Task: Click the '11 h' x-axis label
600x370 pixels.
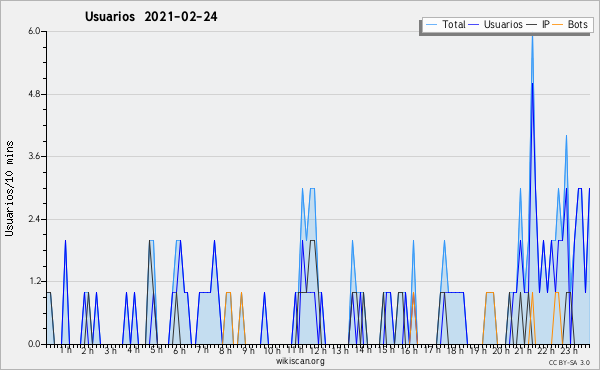Action: (x=295, y=350)
